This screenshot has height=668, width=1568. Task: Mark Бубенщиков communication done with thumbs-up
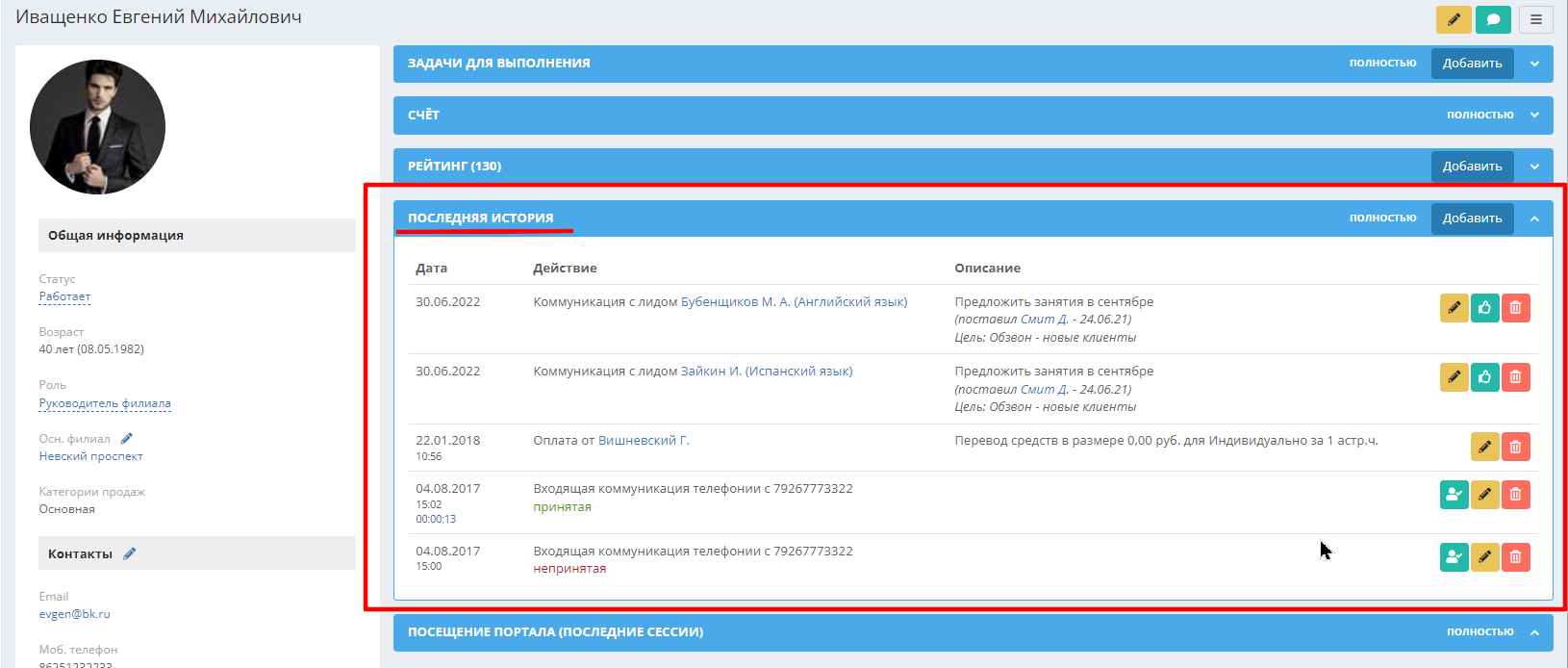[1485, 308]
